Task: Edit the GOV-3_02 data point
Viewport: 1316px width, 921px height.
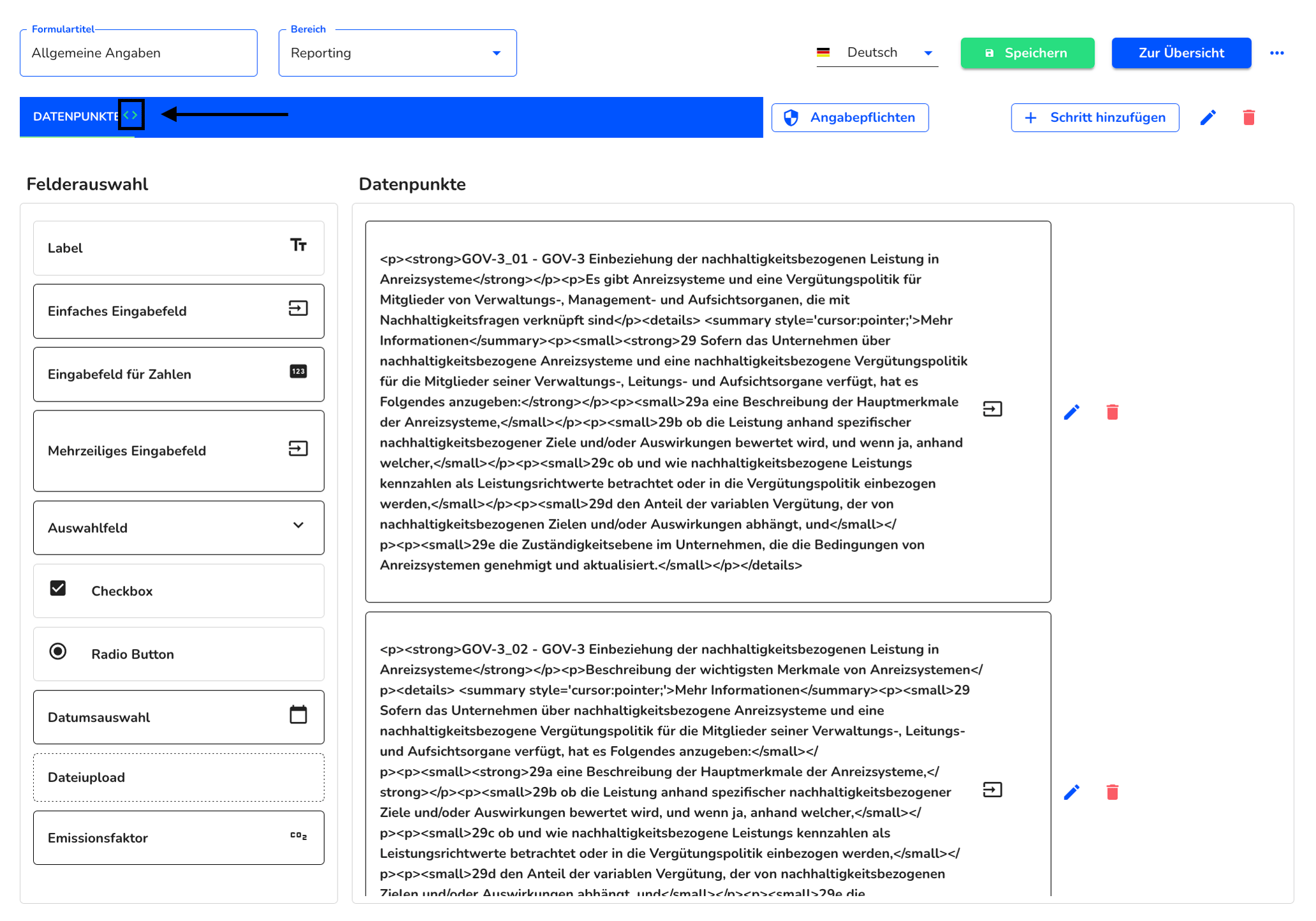Action: point(1072,792)
